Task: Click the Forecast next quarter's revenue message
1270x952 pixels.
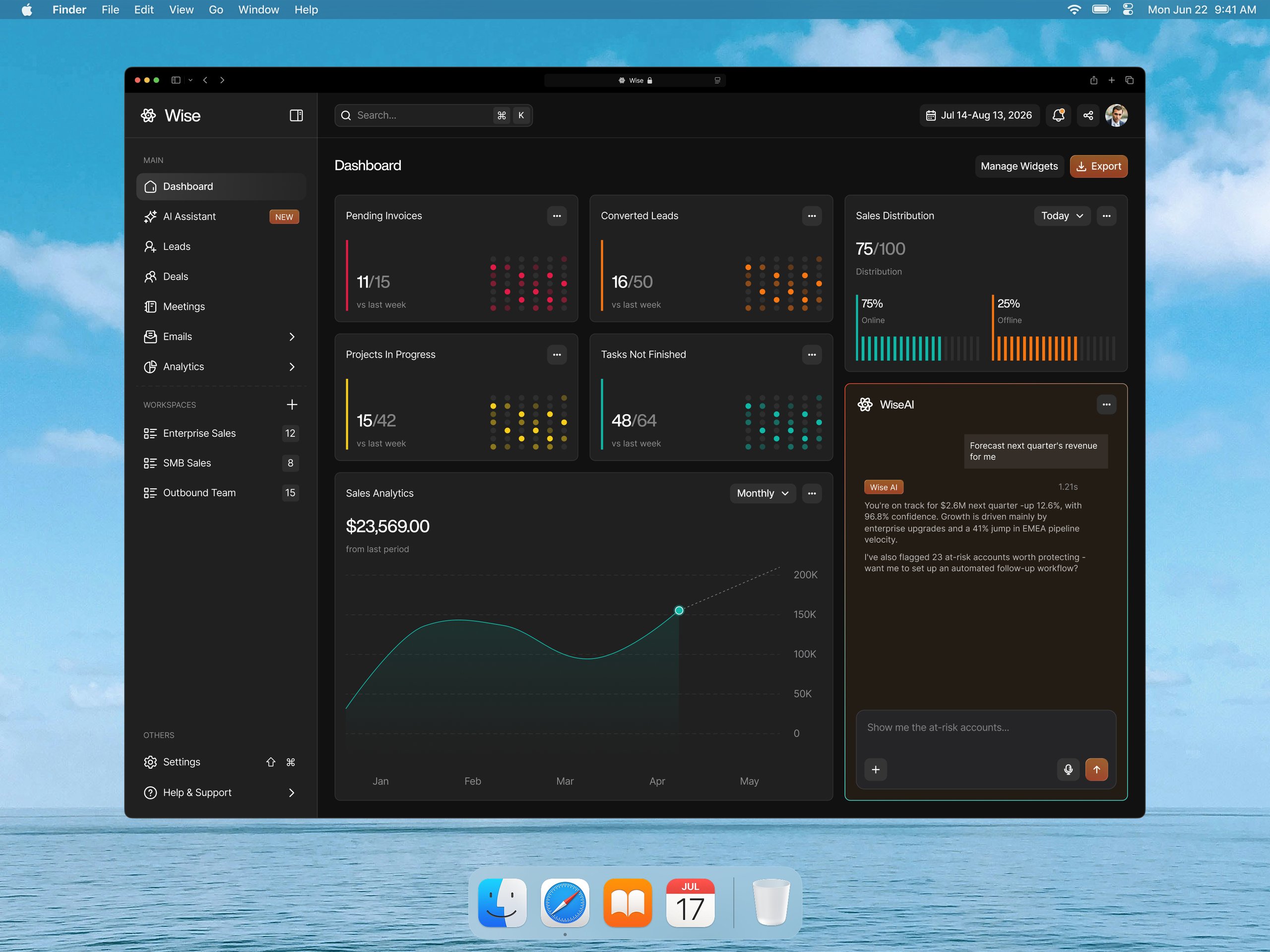Action: pos(1036,451)
